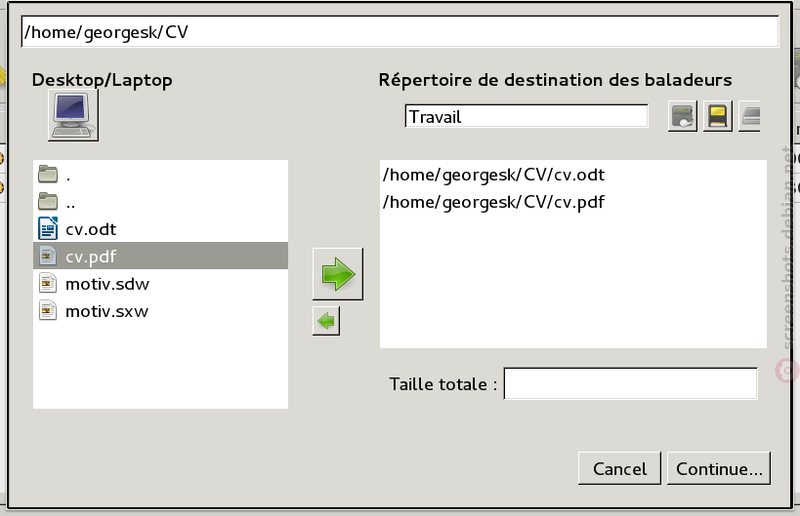Image resolution: width=800 pixels, height=516 pixels.
Task: Open the double-dot parent folder entry
Action: coord(160,202)
